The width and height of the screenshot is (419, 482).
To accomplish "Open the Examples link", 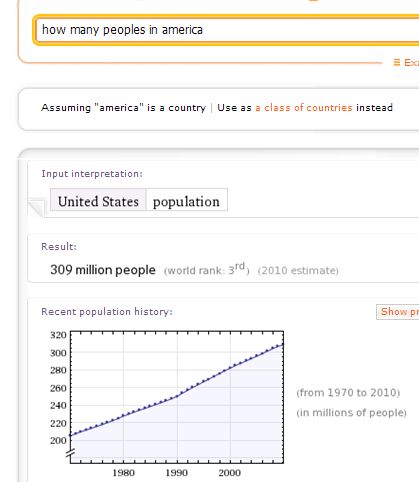I will 411,62.
